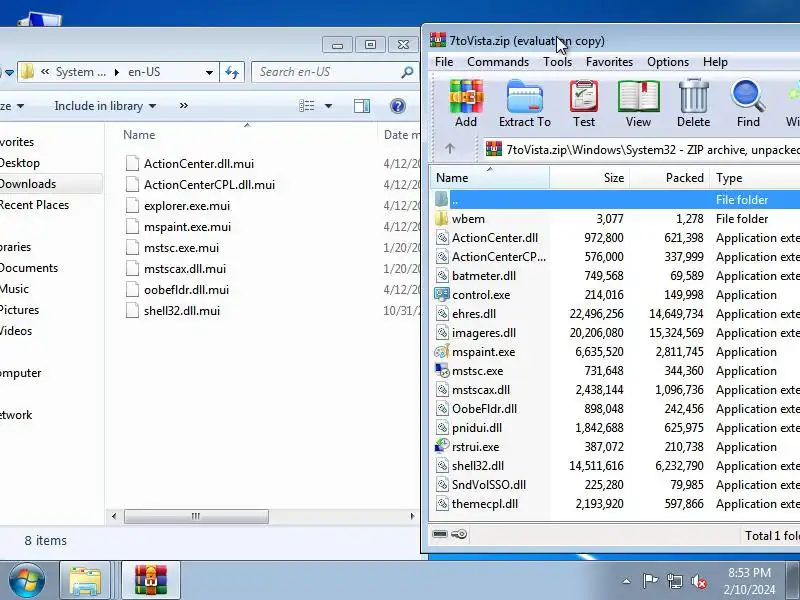
Task: Open the Tools menu
Action: click(x=557, y=62)
